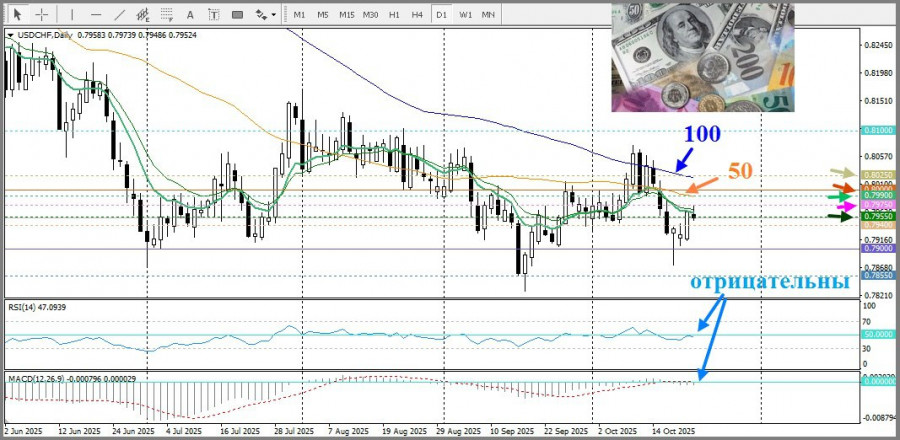This screenshot has width=900, height=440.
Task: Select the cursor arrow tool
Action: pyautogui.click(x=17, y=15)
